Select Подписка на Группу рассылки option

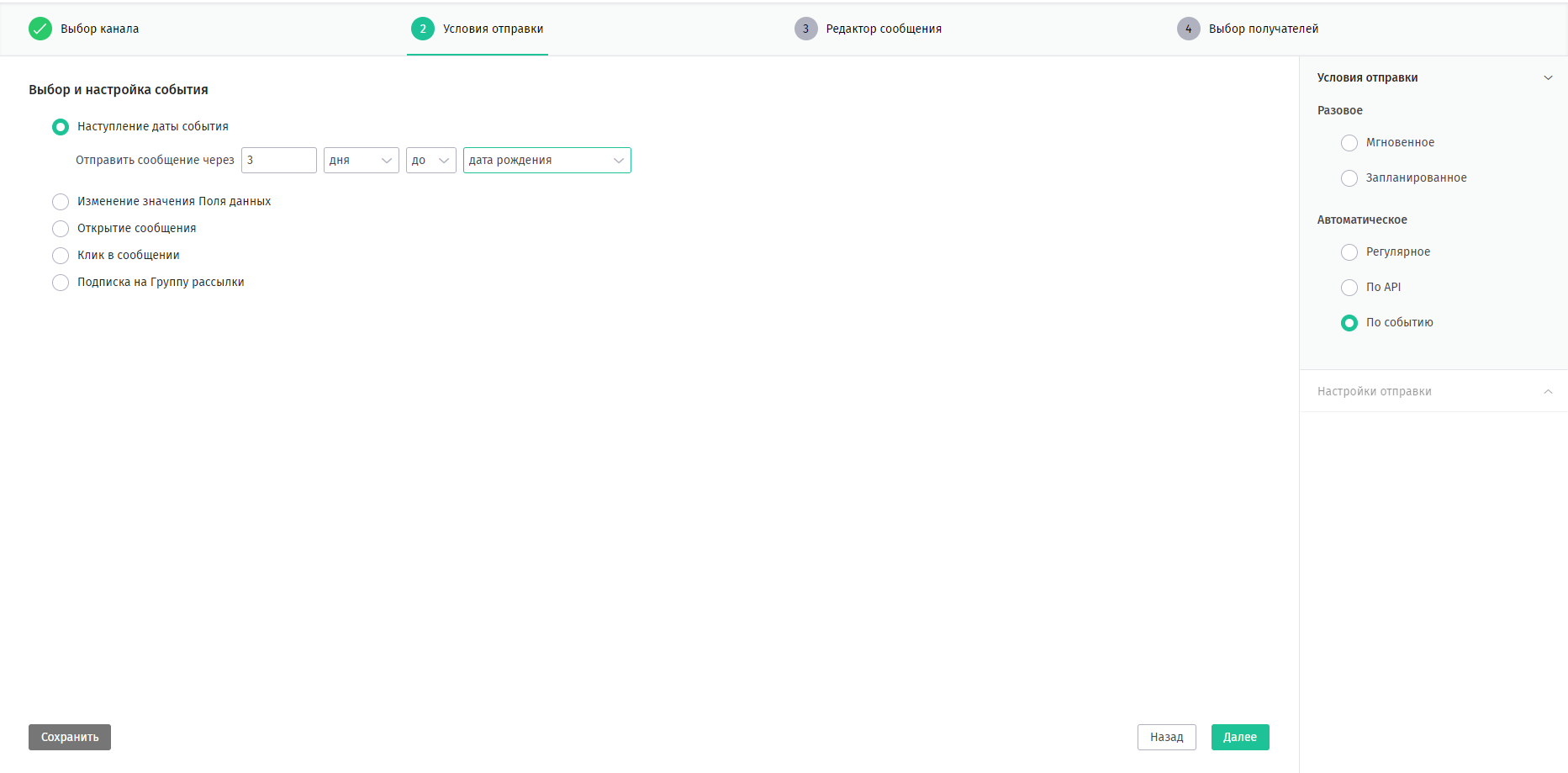coord(61,283)
